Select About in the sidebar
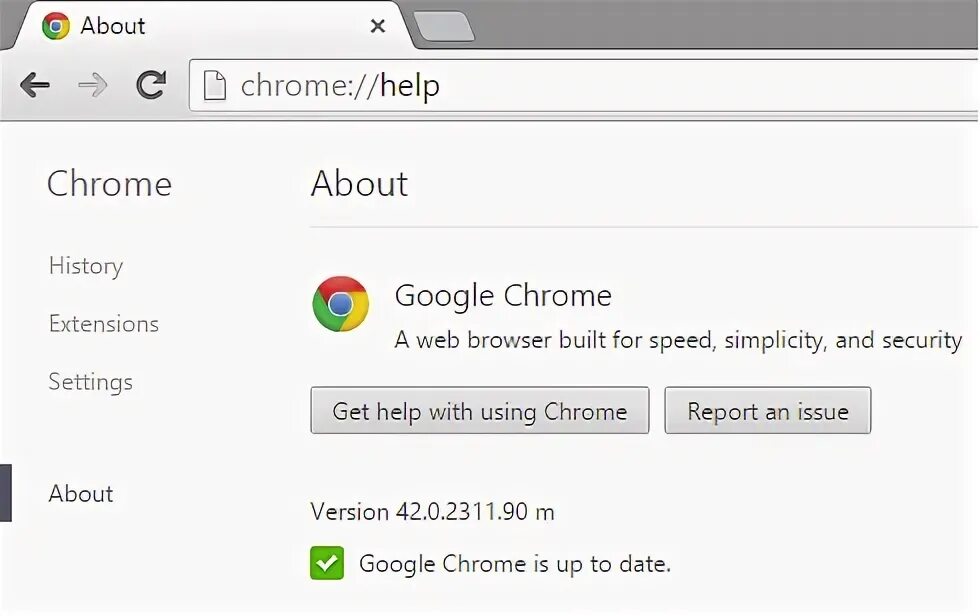Viewport: 980px width, 616px height. click(81, 494)
